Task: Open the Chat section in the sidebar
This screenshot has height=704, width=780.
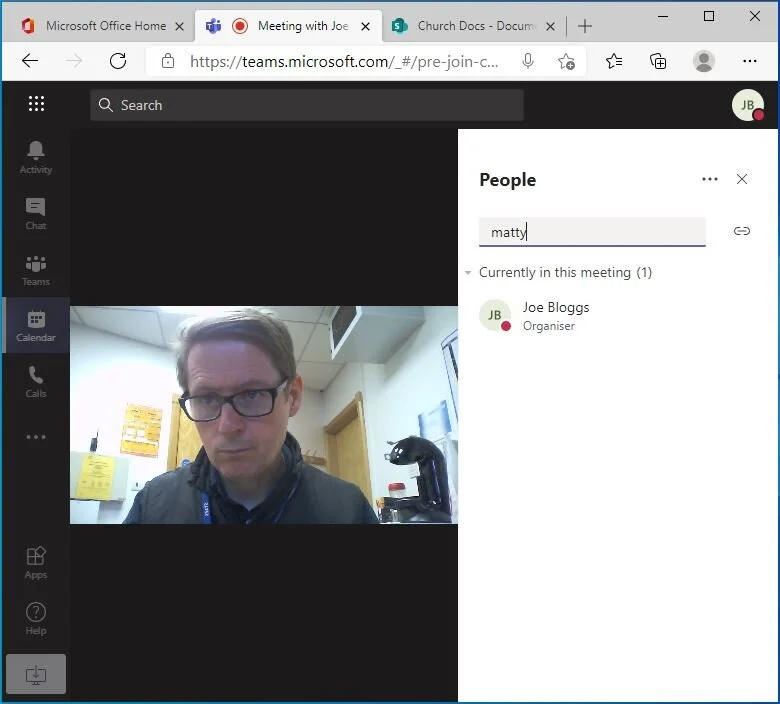Action: (x=36, y=213)
